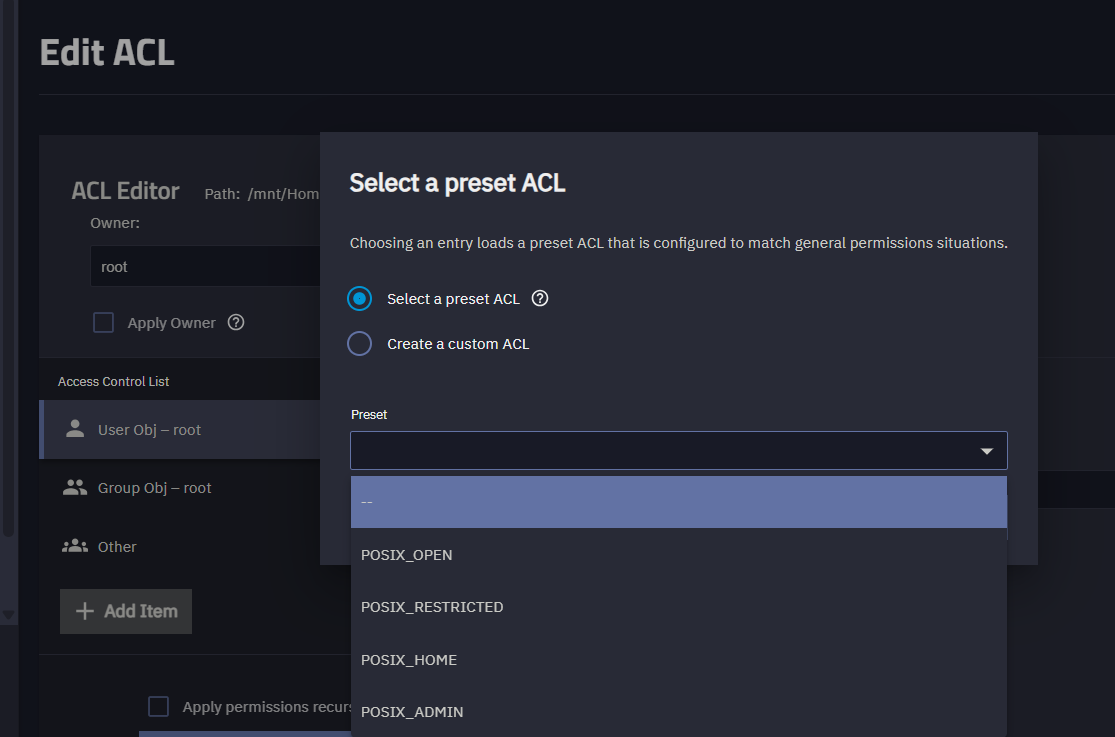Choose the blank '--' preset option
The height and width of the screenshot is (737, 1115).
click(x=678, y=502)
